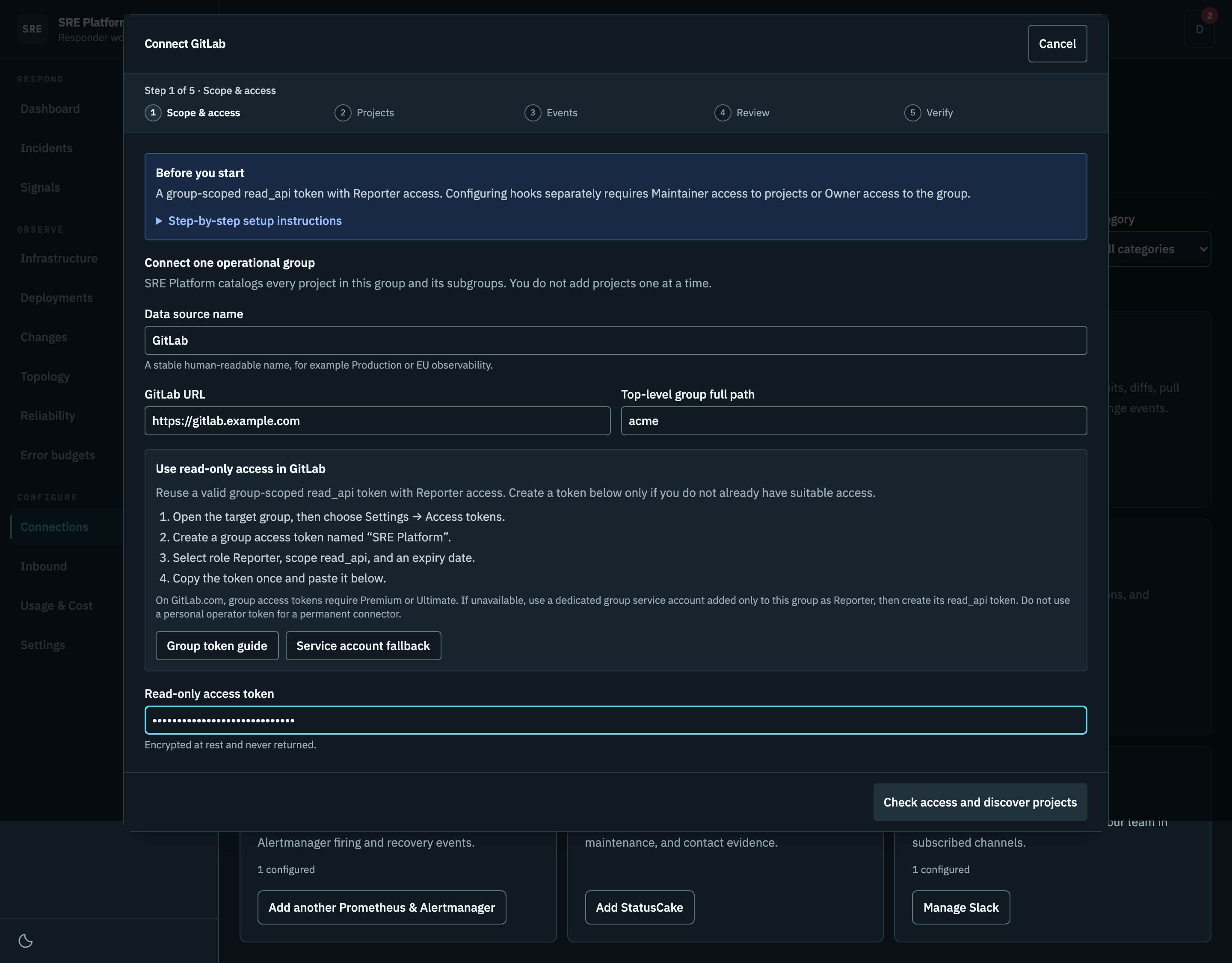The image size is (1232, 963).
Task: Open Incidents in the sidebar
Action: (x=46, y=148)
